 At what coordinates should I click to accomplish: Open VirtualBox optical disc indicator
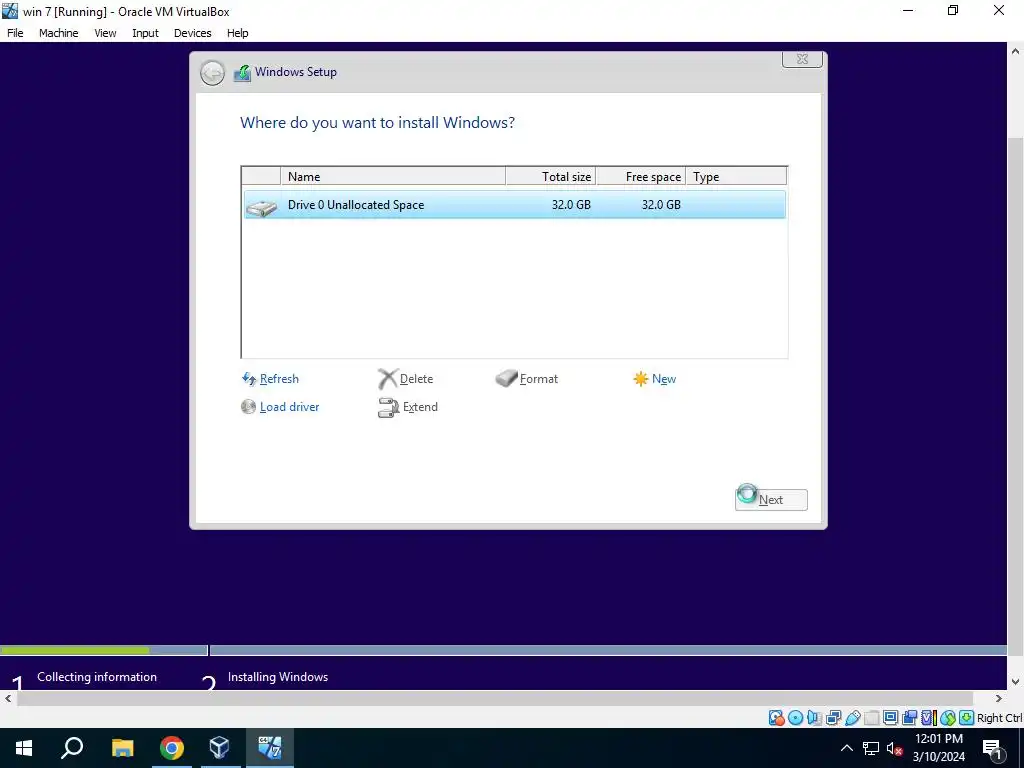(795, 718)
